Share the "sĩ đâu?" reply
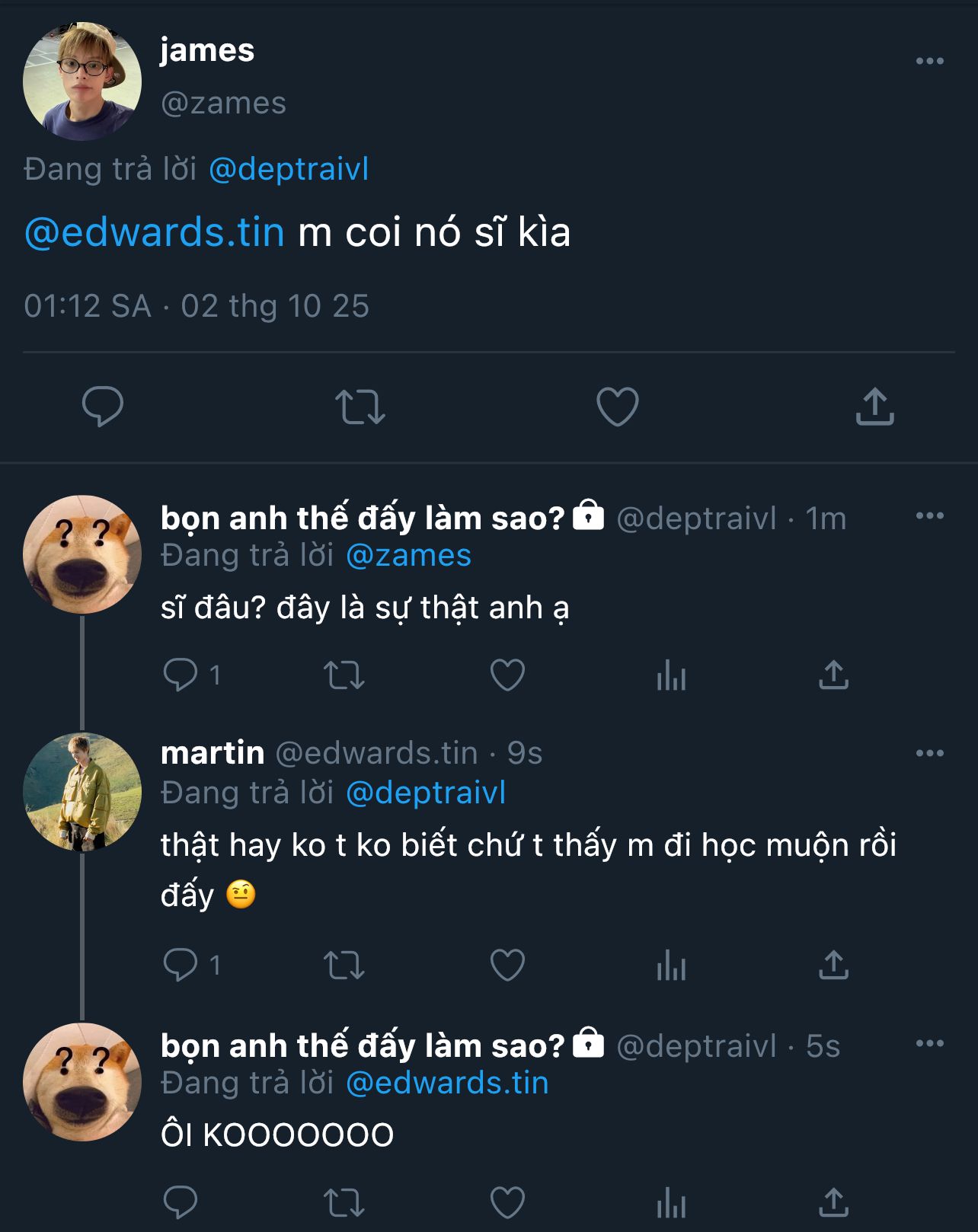Viewport: 978px width, 1232px height. (x=833, y=675)
